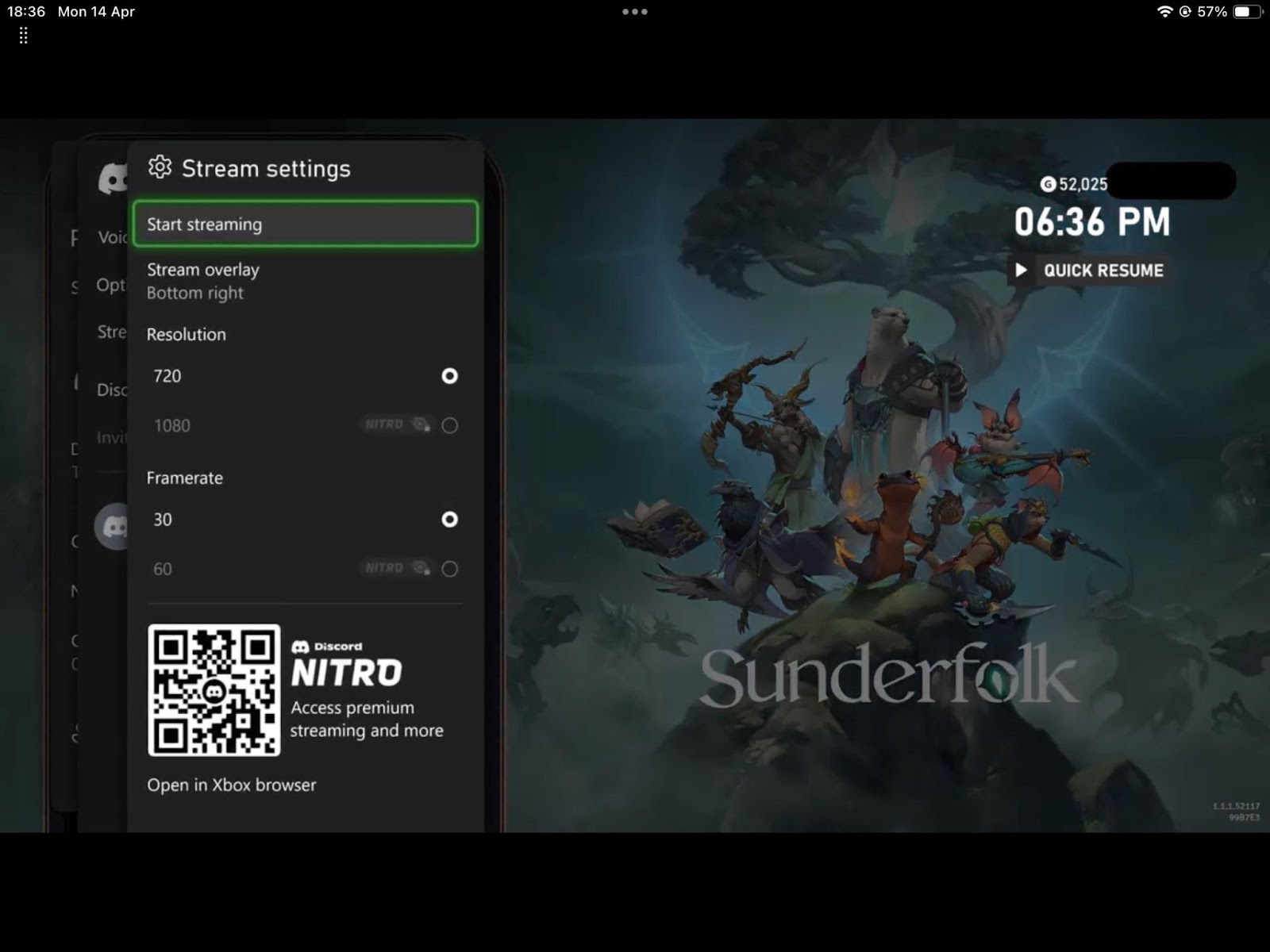Click the Quick Resume button

coord(1091,271)
